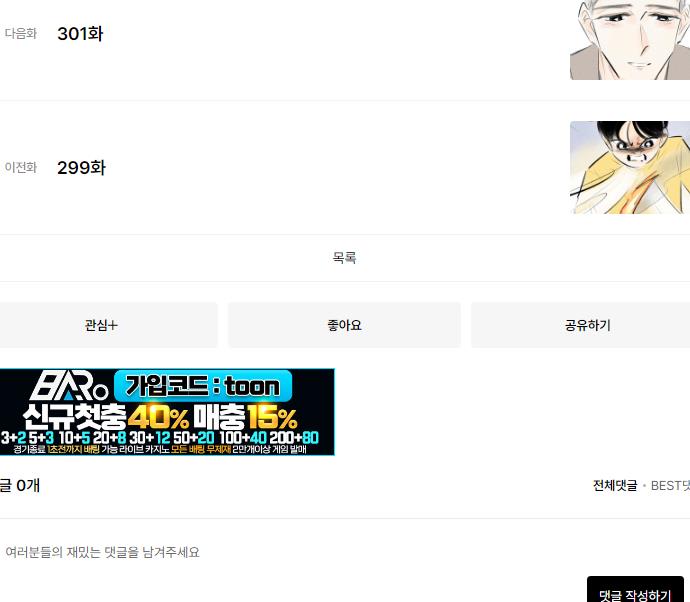Open next episode 301화 title
This screenshot has width=690, height=602.
[80, 34]
